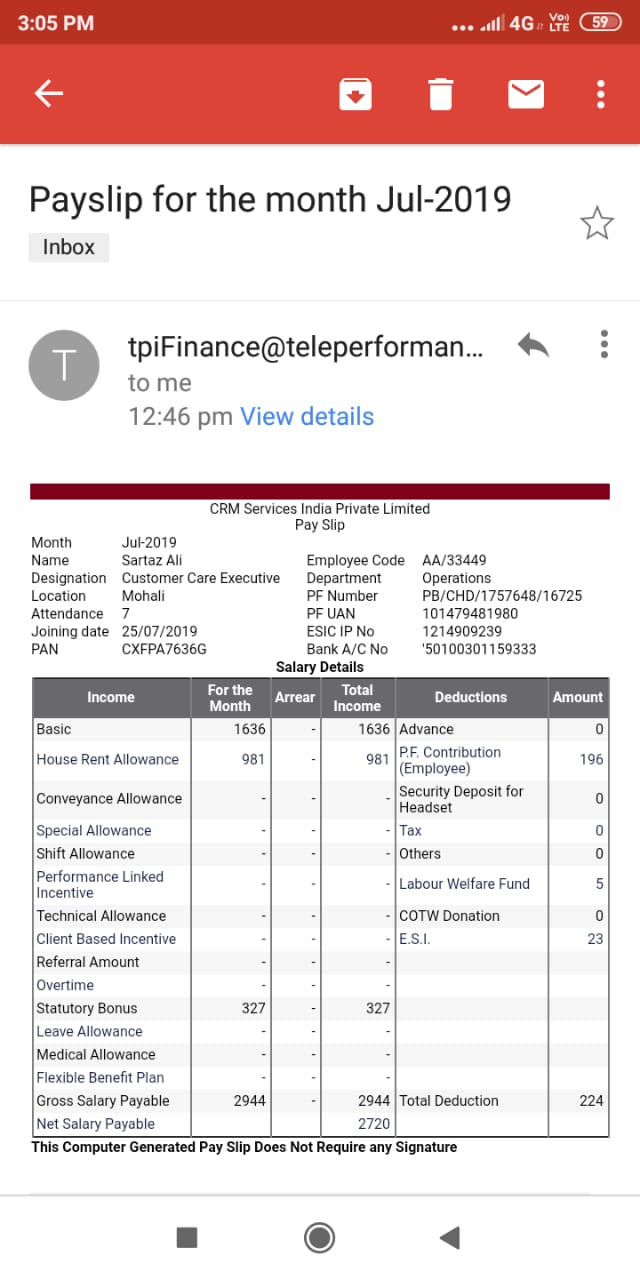Open message options three-dot menu
The height and width of the screenshot is (1280, 640).
[x=604, y=345]
